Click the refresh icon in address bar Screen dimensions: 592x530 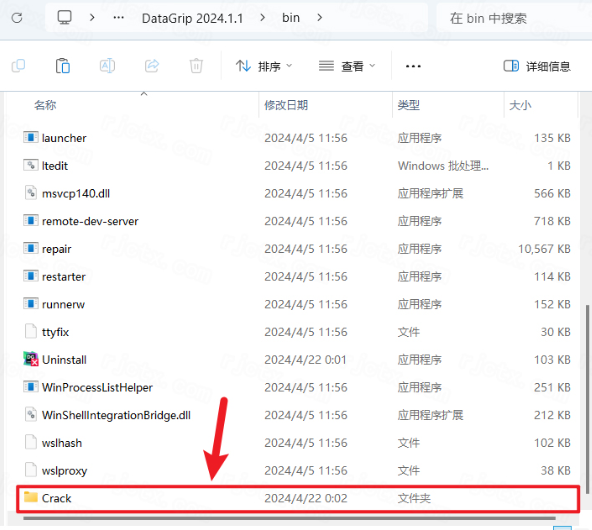pyautogui.click(x=17, y=18)
